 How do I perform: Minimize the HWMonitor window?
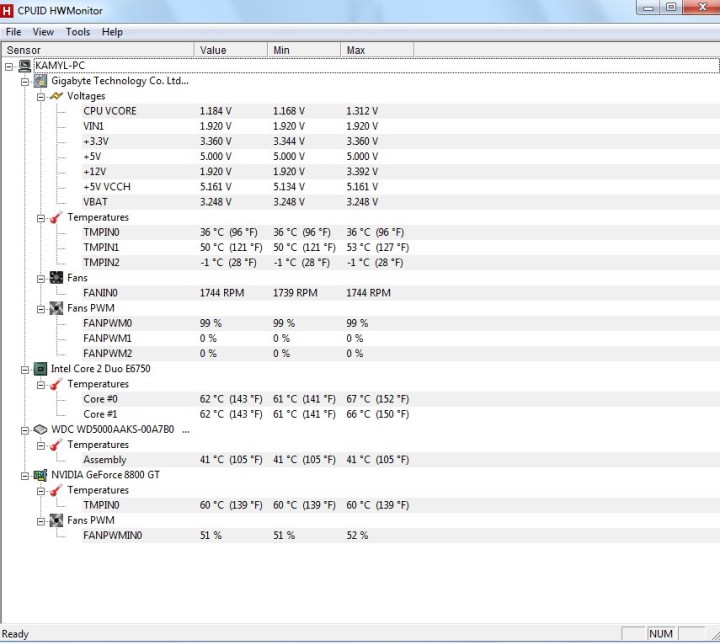click(x=648, y=7)
